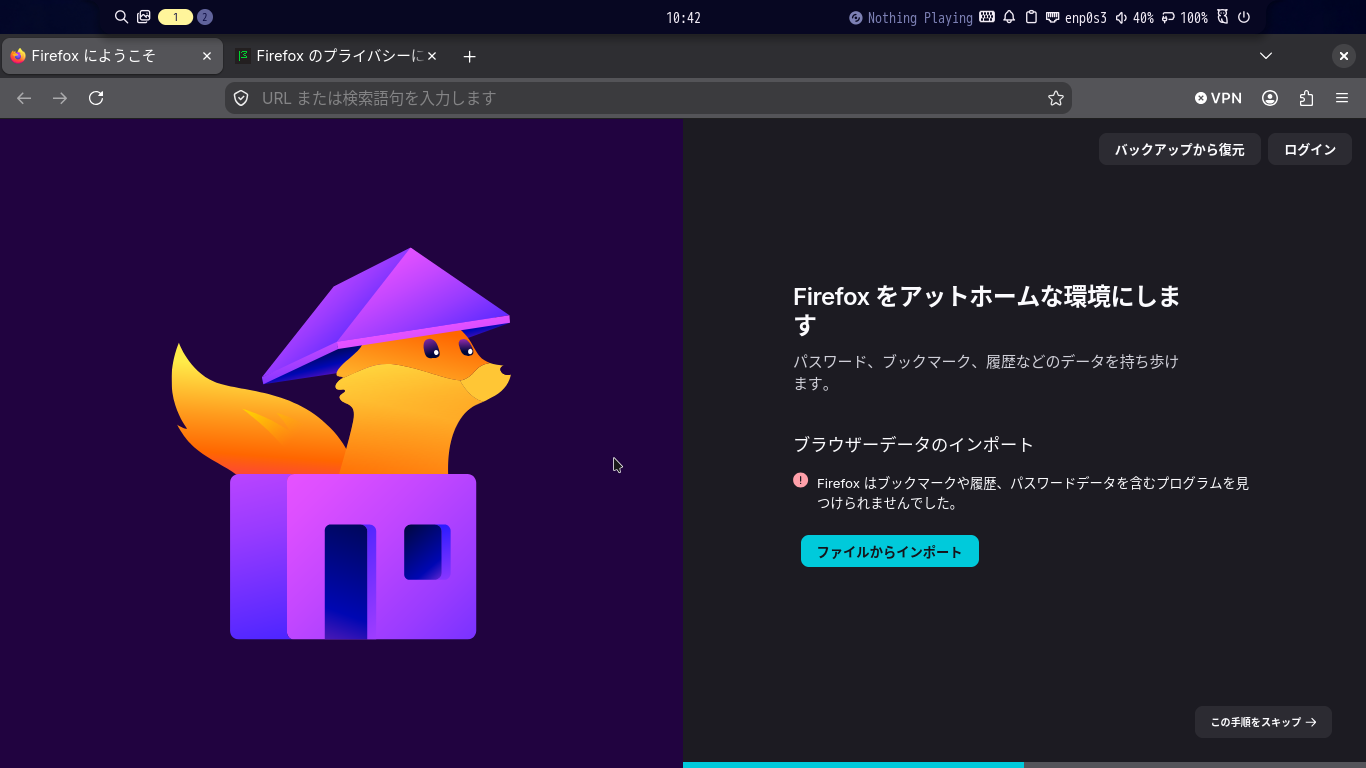Switch to workspace 2 in the top panel

coord(205,17)
